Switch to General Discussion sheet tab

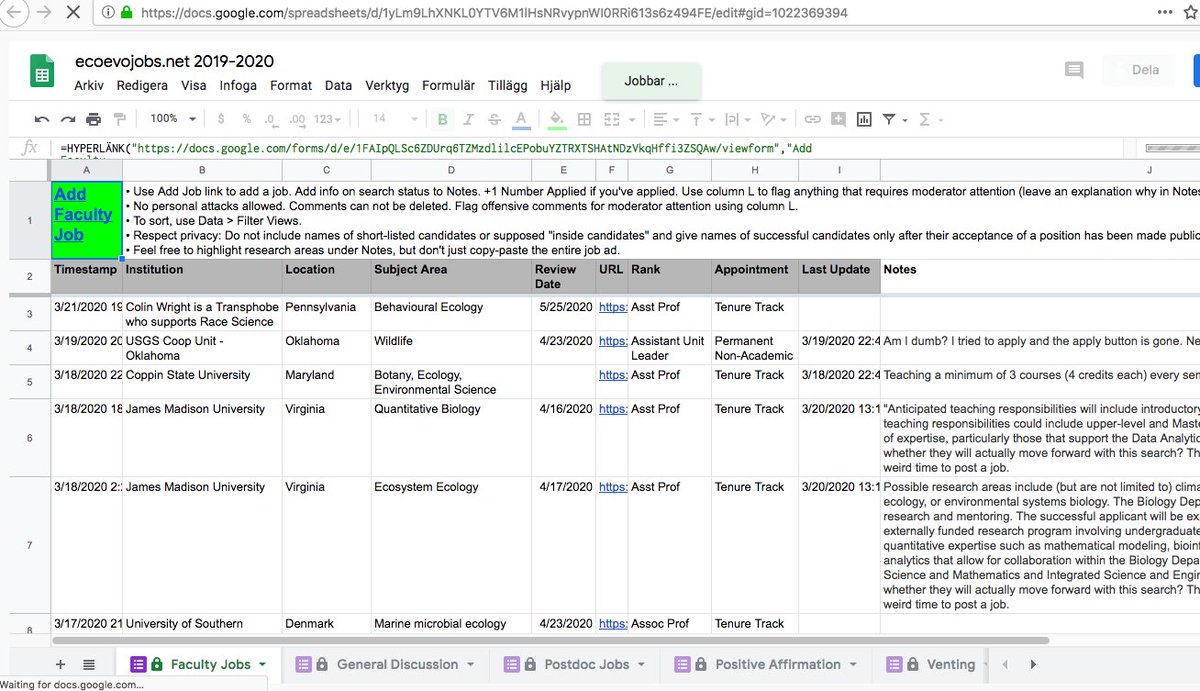point(388,664)
